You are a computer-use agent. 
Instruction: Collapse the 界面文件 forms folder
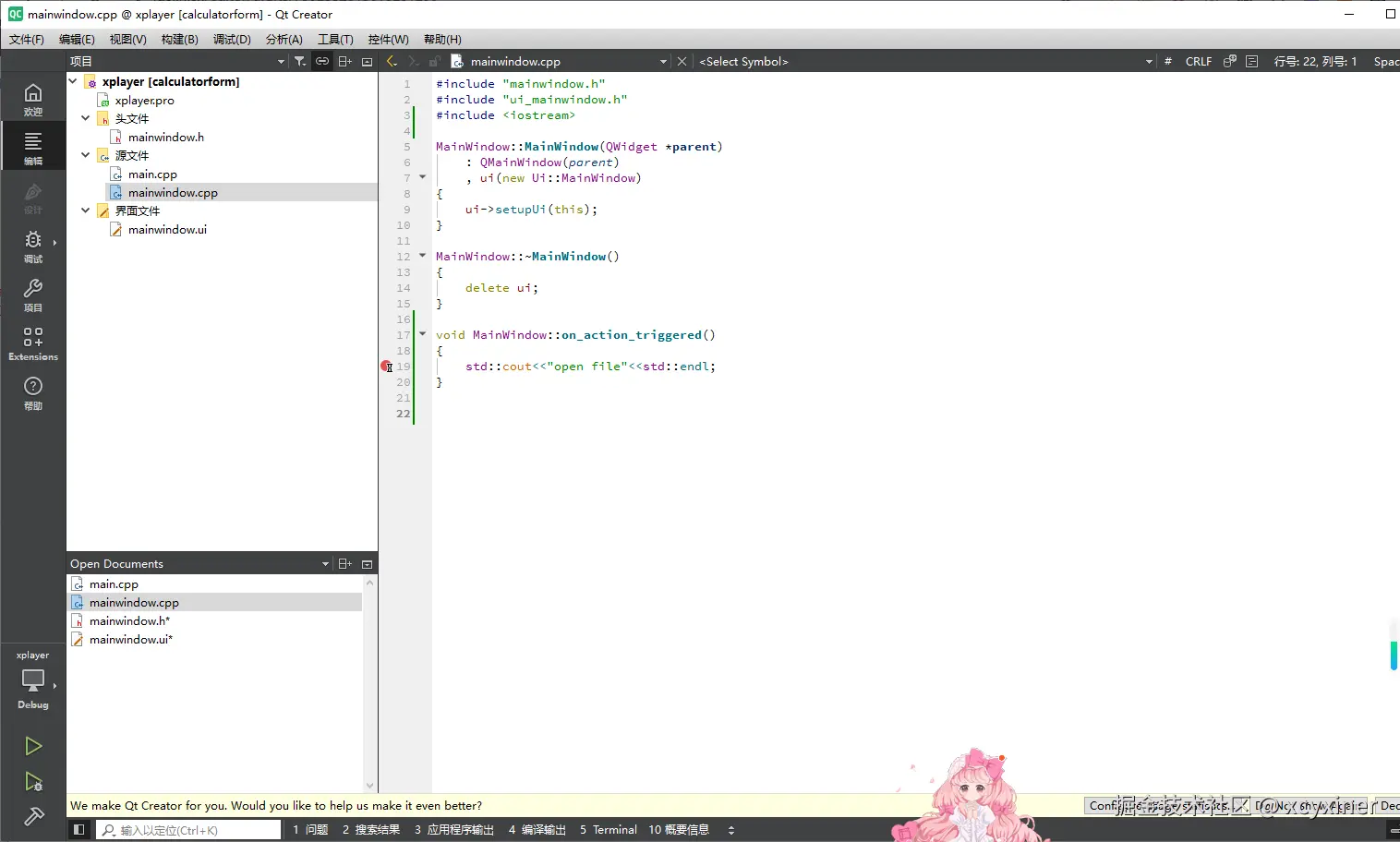(86, 210)
